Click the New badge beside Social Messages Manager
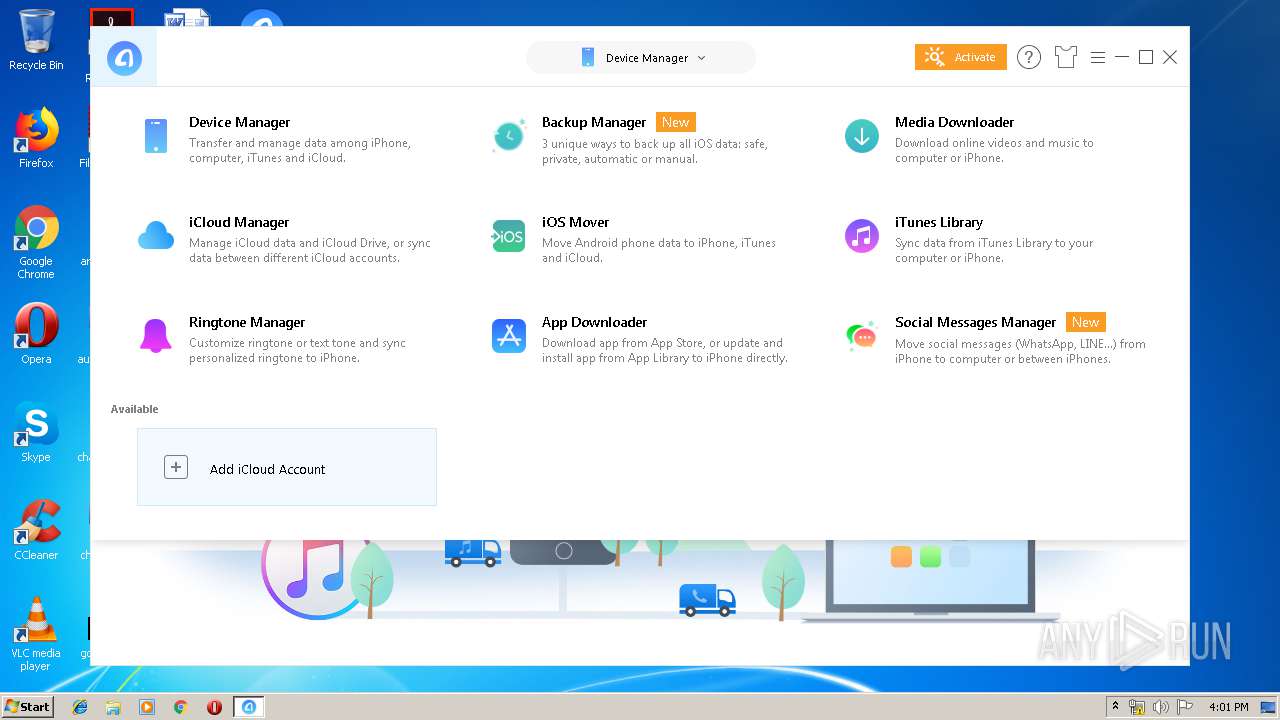This screenshot has height=720, width=1280. (x=1086, y=322)
